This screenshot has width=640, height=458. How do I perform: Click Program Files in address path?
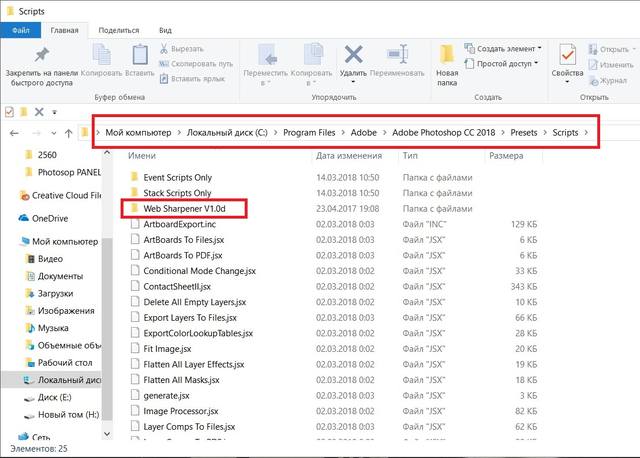click(309, 133)
